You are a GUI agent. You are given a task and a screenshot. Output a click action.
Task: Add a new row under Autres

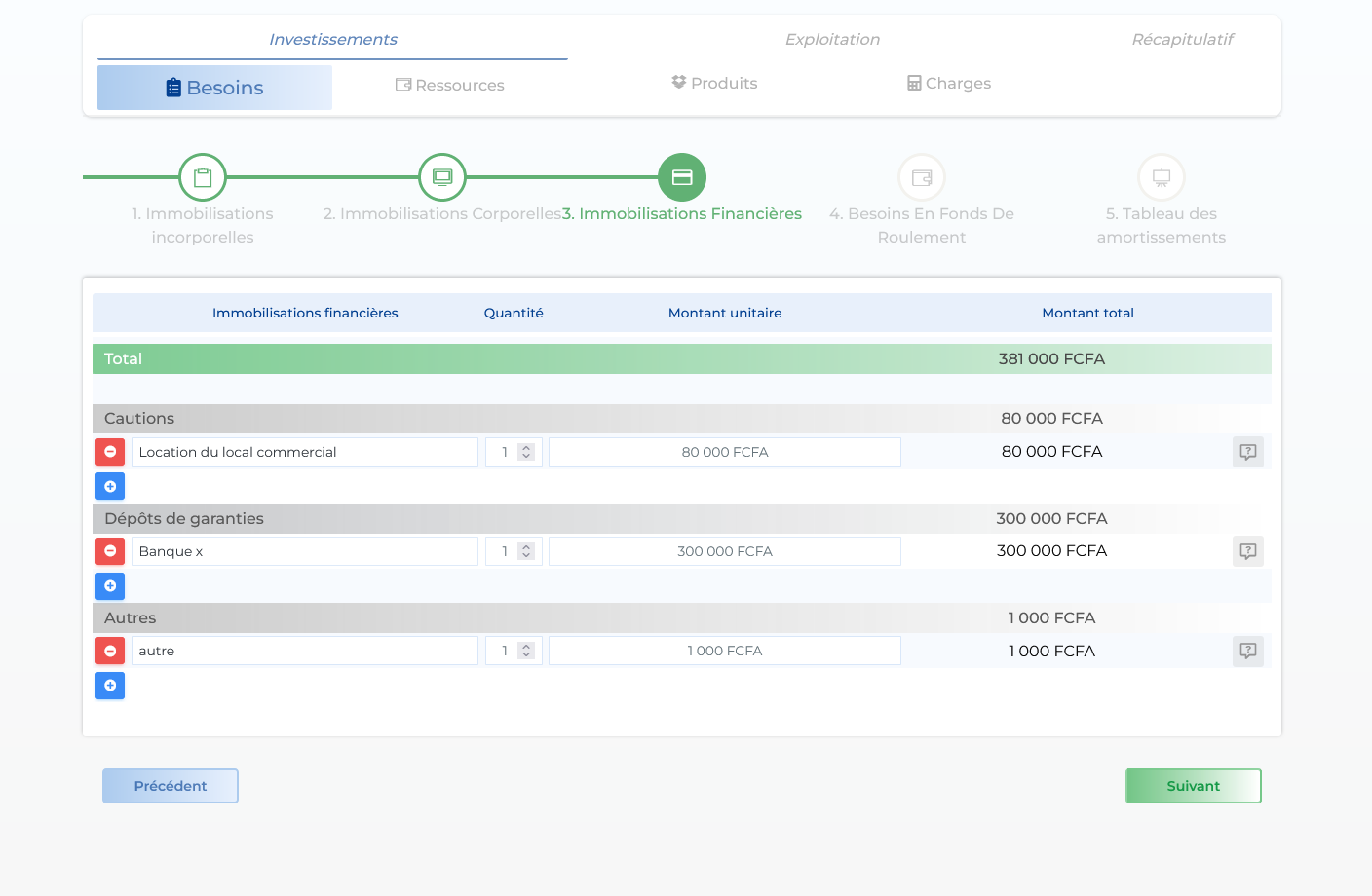(110, 686)
